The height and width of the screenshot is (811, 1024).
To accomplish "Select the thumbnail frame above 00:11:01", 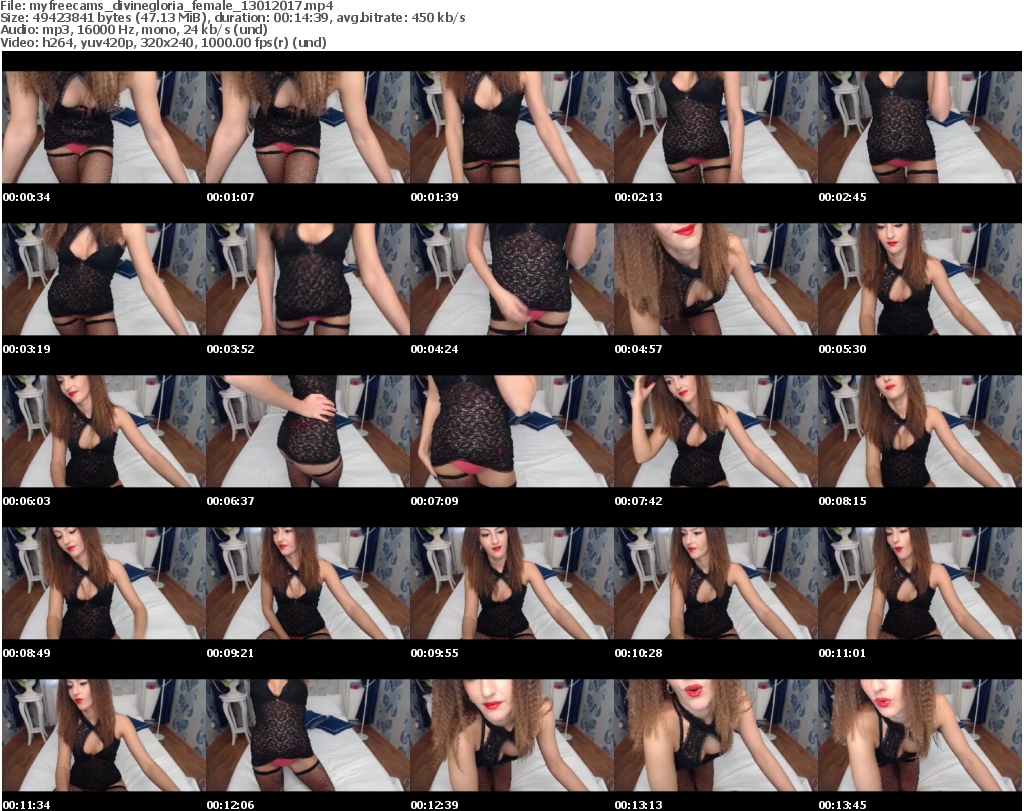I will [x=920, y=584].
